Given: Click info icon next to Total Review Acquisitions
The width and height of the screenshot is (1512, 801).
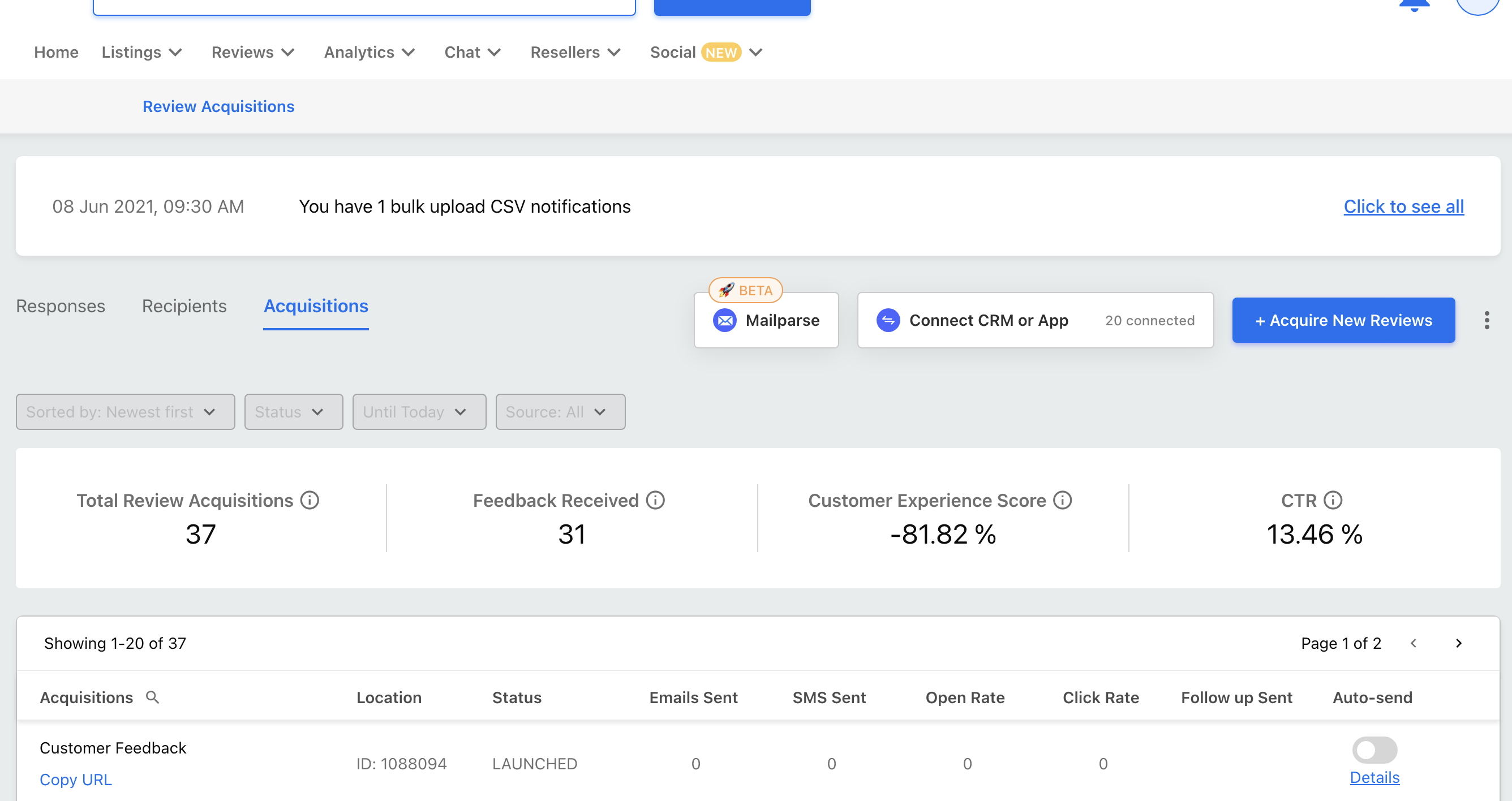Looking at the screenshot, I should tap(310, 500).
